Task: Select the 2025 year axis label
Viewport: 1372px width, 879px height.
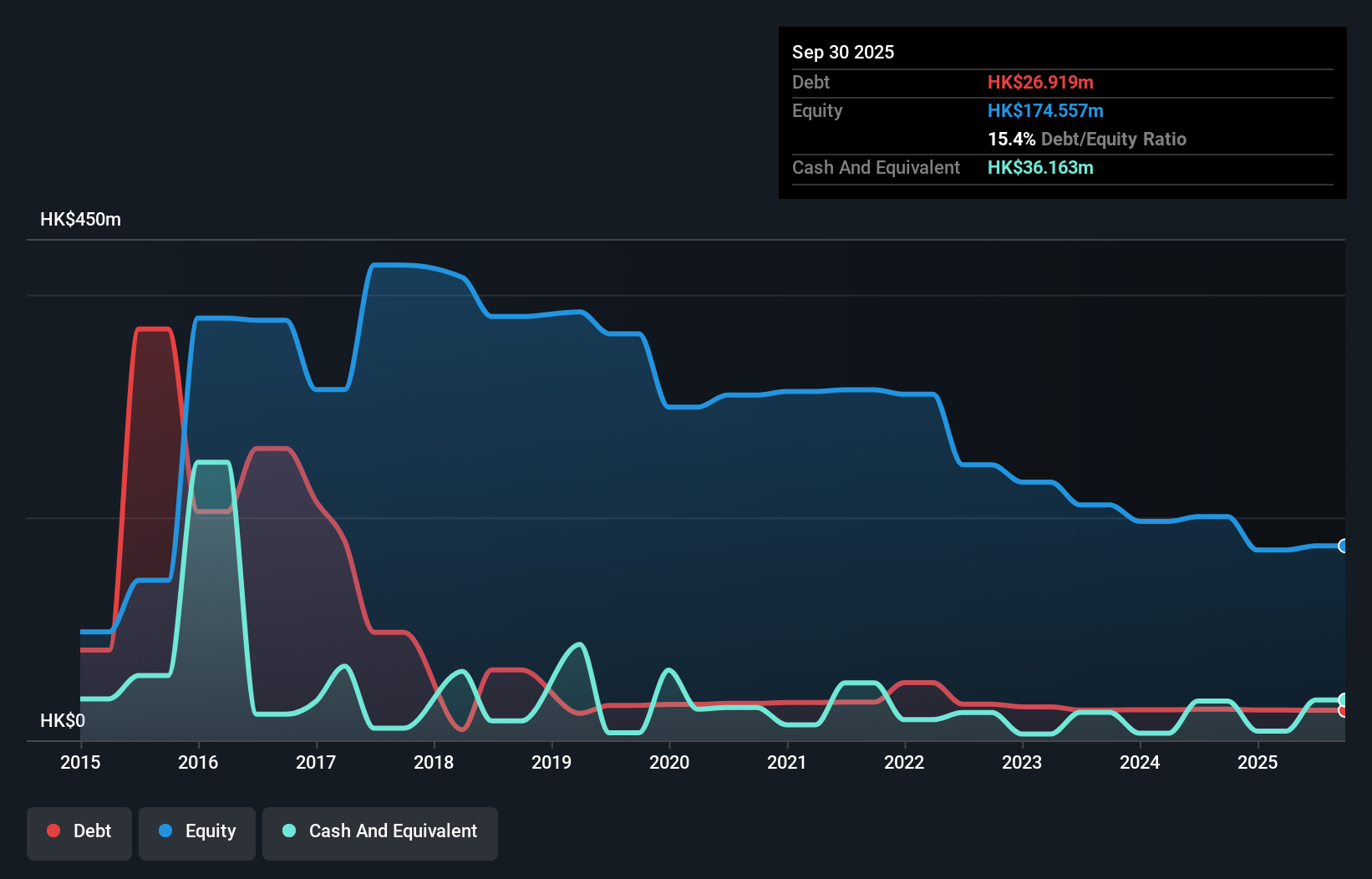Action: 1258,762
